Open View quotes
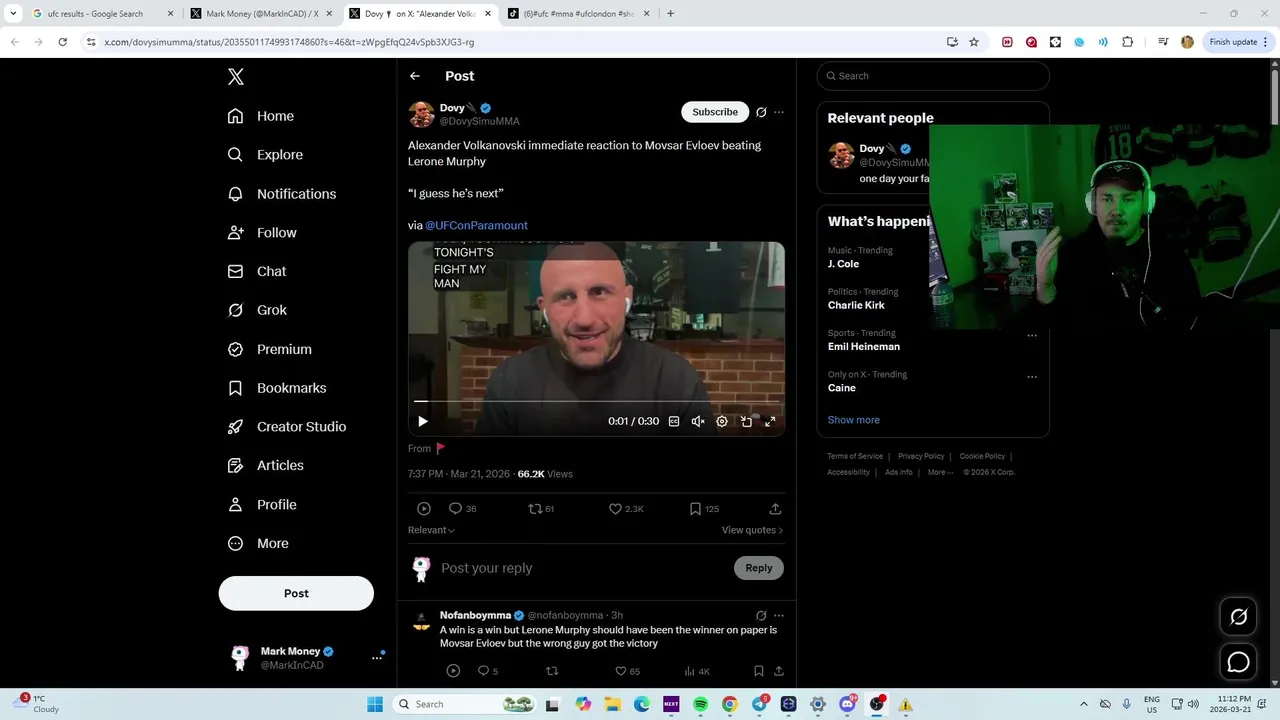The height and width of the screenshot is (720, 1280). pos(752,530)
